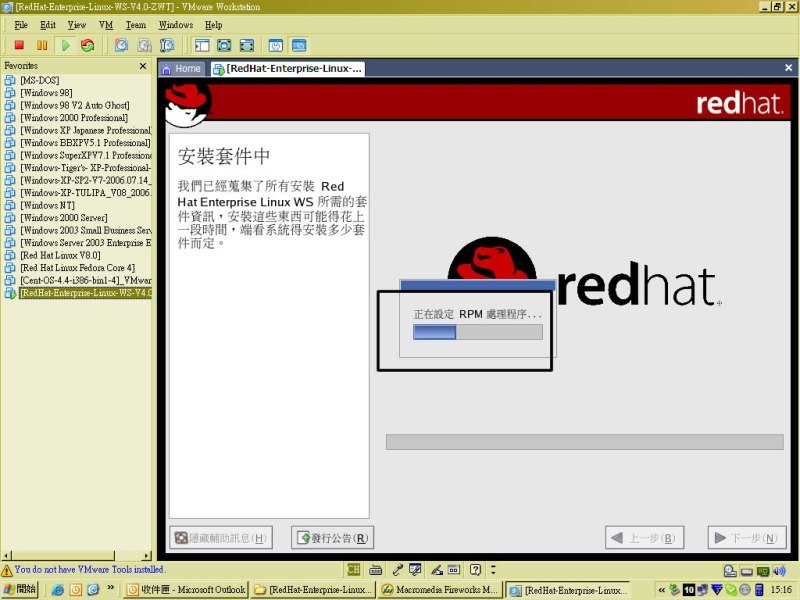The height and width of the screenshot is (600, 800).
Task: Select [Red Hat Linux V8.0] favorite
Action: click(60, 255)
